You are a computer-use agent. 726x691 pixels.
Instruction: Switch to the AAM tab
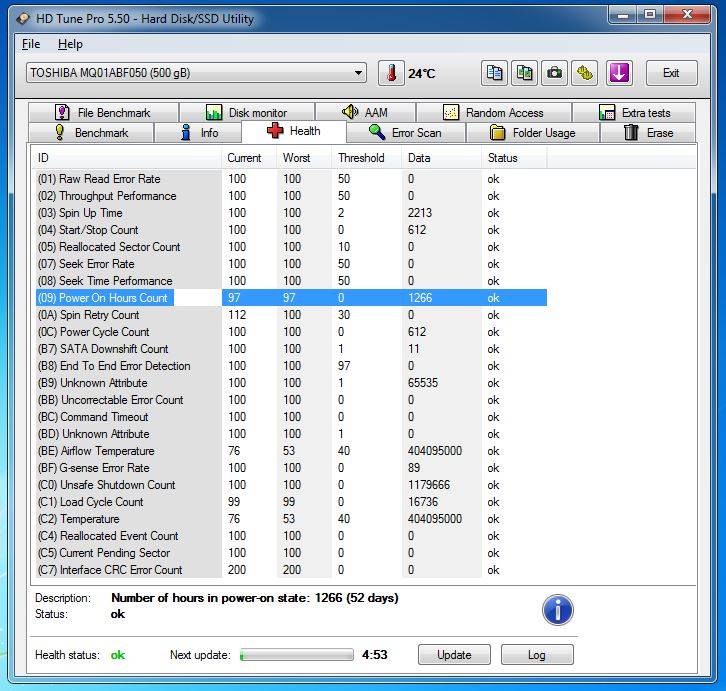point(365,113)
